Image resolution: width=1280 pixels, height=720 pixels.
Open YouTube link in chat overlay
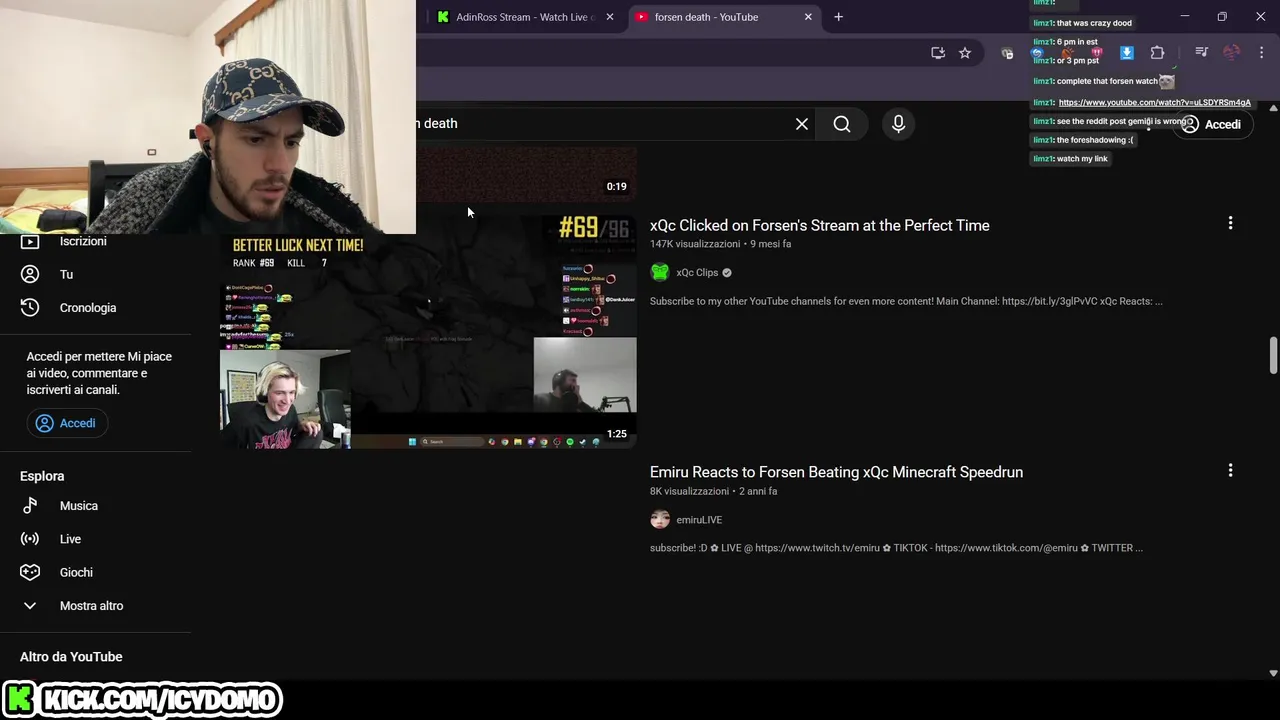[1154, 102]
